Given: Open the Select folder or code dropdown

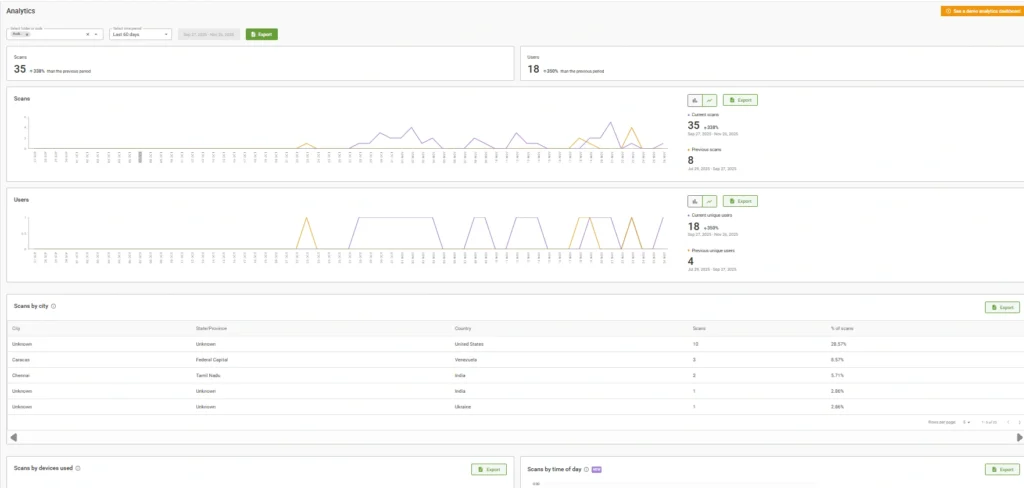Looking at the screenshot, I should [x=96, y=34].
